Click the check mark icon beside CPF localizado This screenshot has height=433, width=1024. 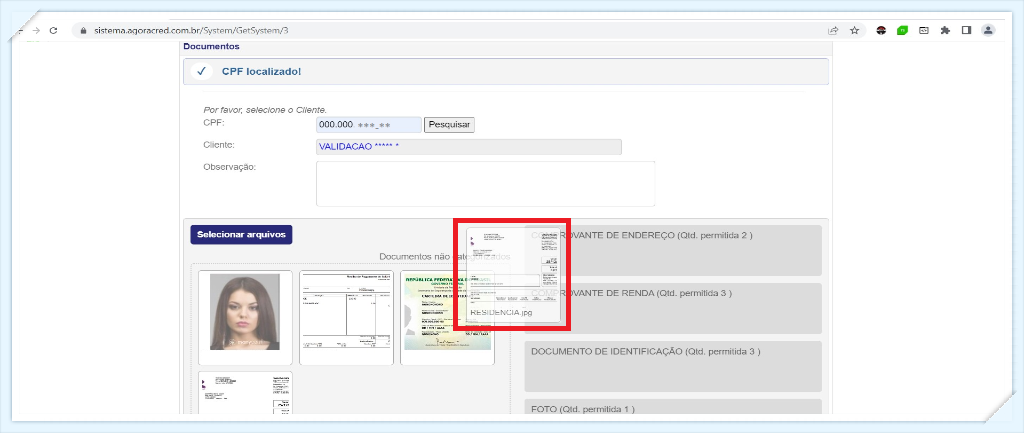[x=202, y=71]
